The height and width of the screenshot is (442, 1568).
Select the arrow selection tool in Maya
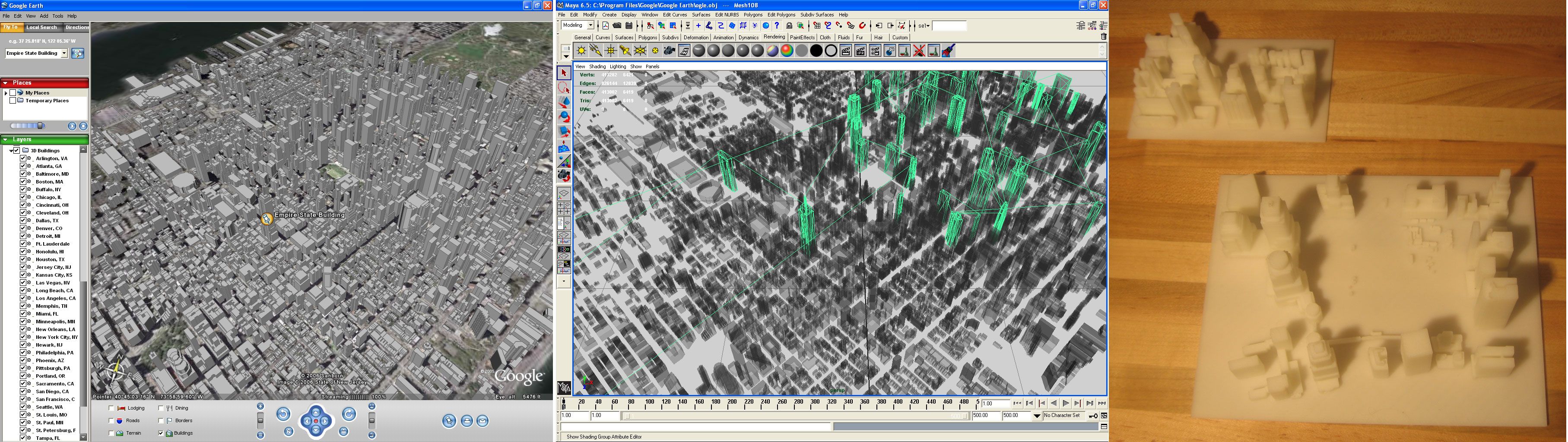[x=564, y=73]
